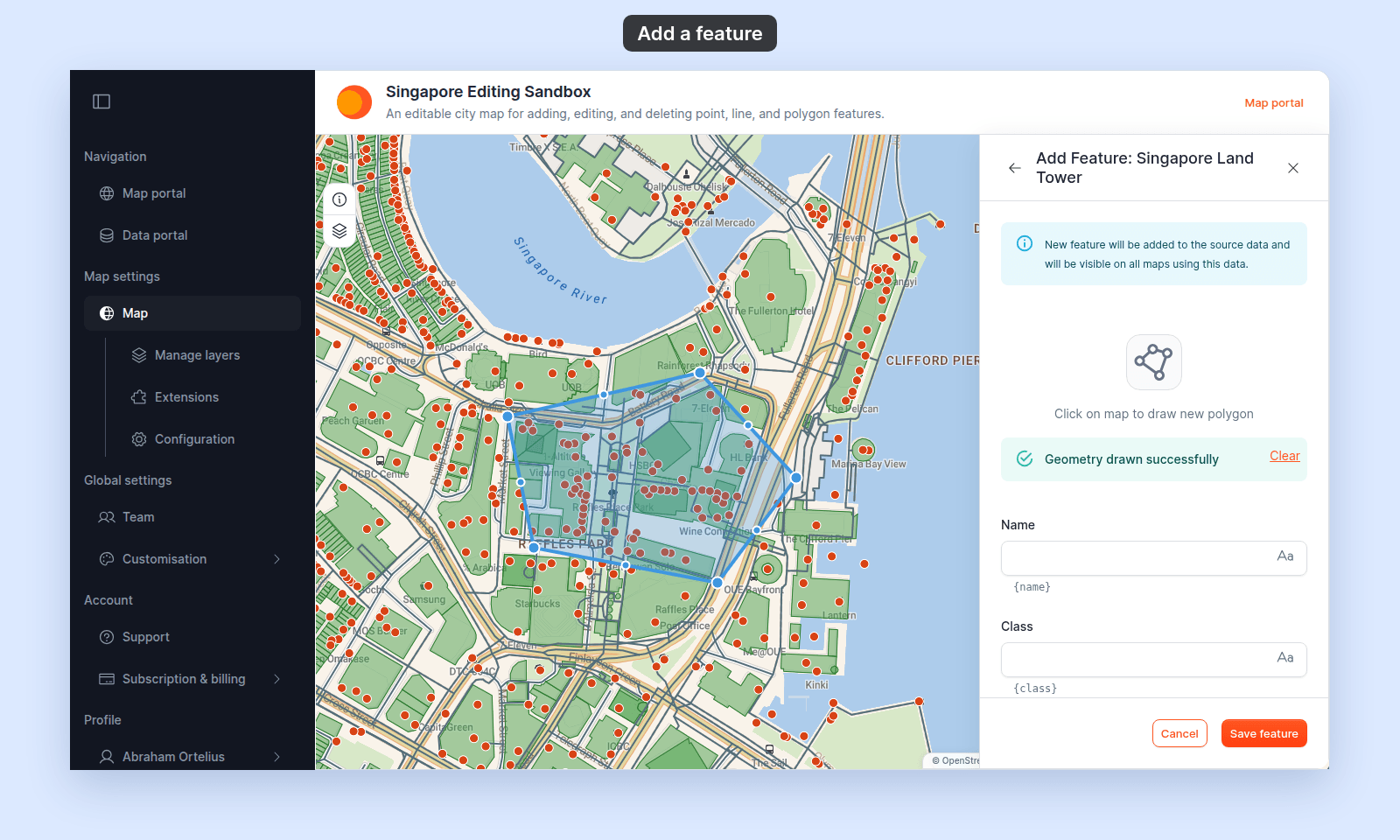Open Map portal in navigation sidebar
Image resolution: width=1400 pixels, height=840 pixels.
point(192,193)
